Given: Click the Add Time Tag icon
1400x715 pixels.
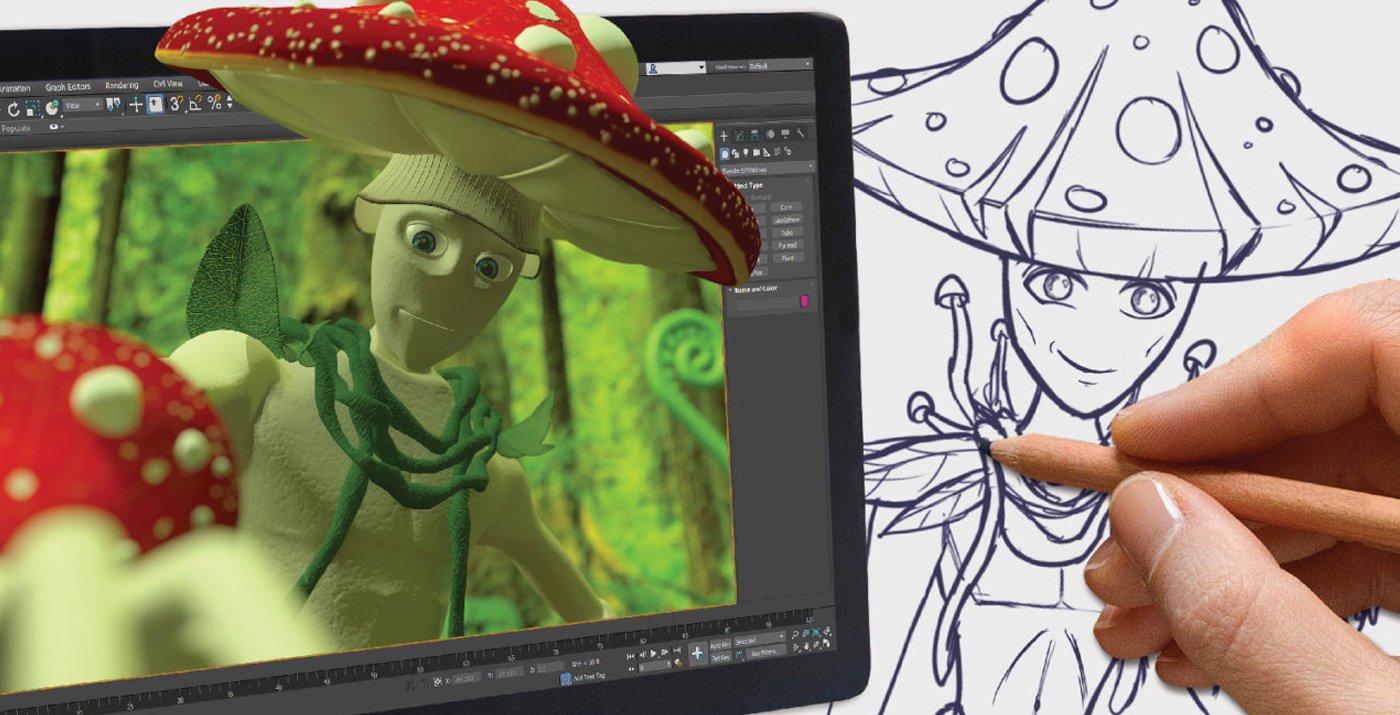Looking at the screenshot, I should coord(566,679).
